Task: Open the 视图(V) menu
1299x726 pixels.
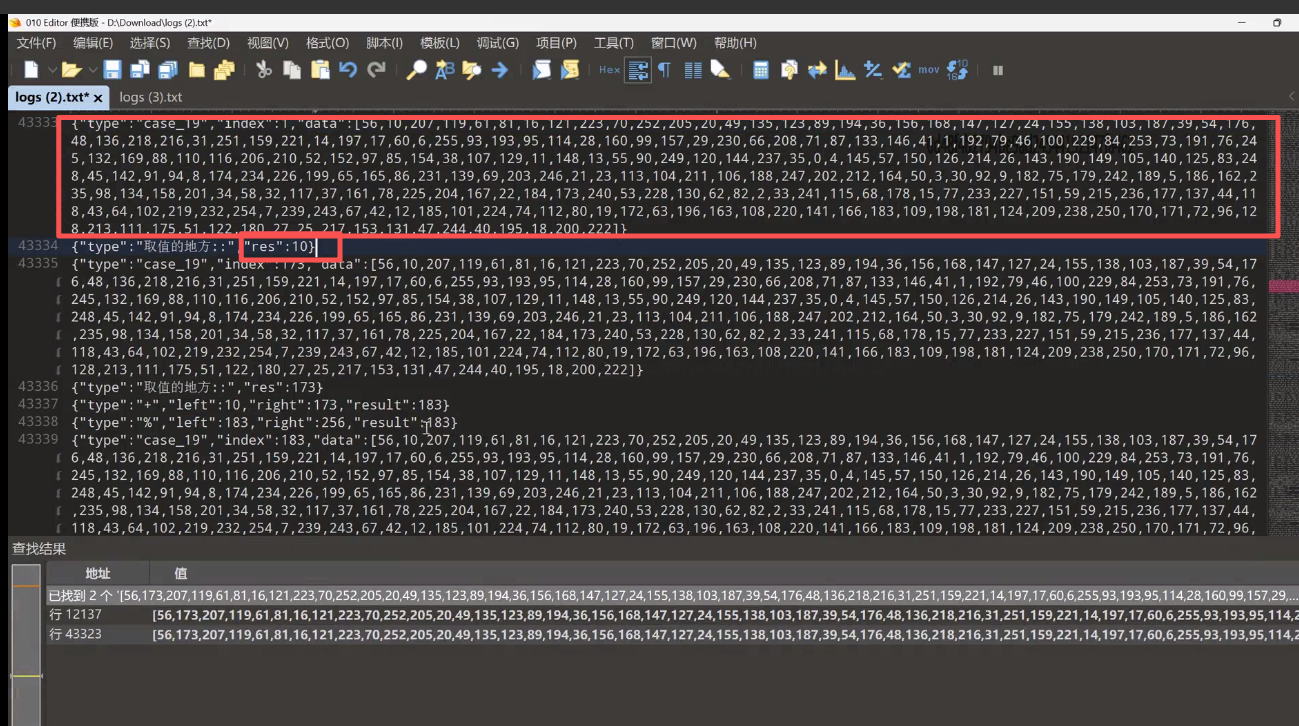Action: click(x=267, y=43)
